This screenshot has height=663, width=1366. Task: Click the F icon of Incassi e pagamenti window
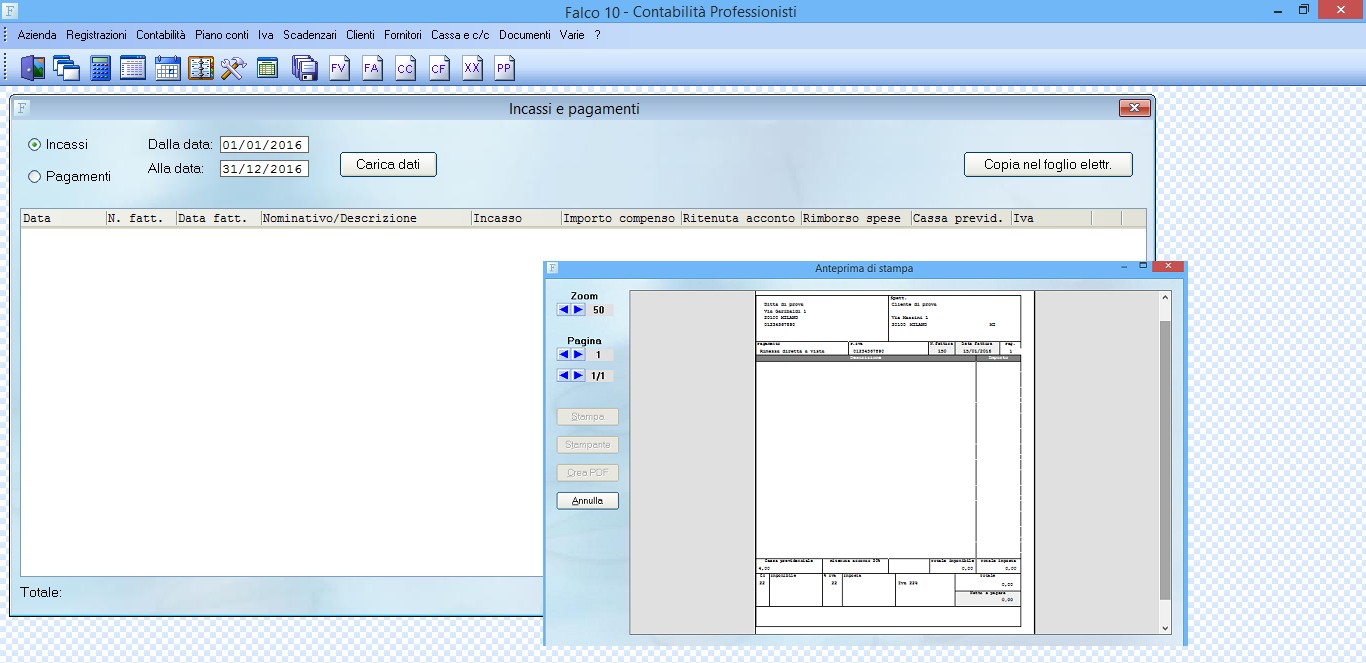click(22, 108)
